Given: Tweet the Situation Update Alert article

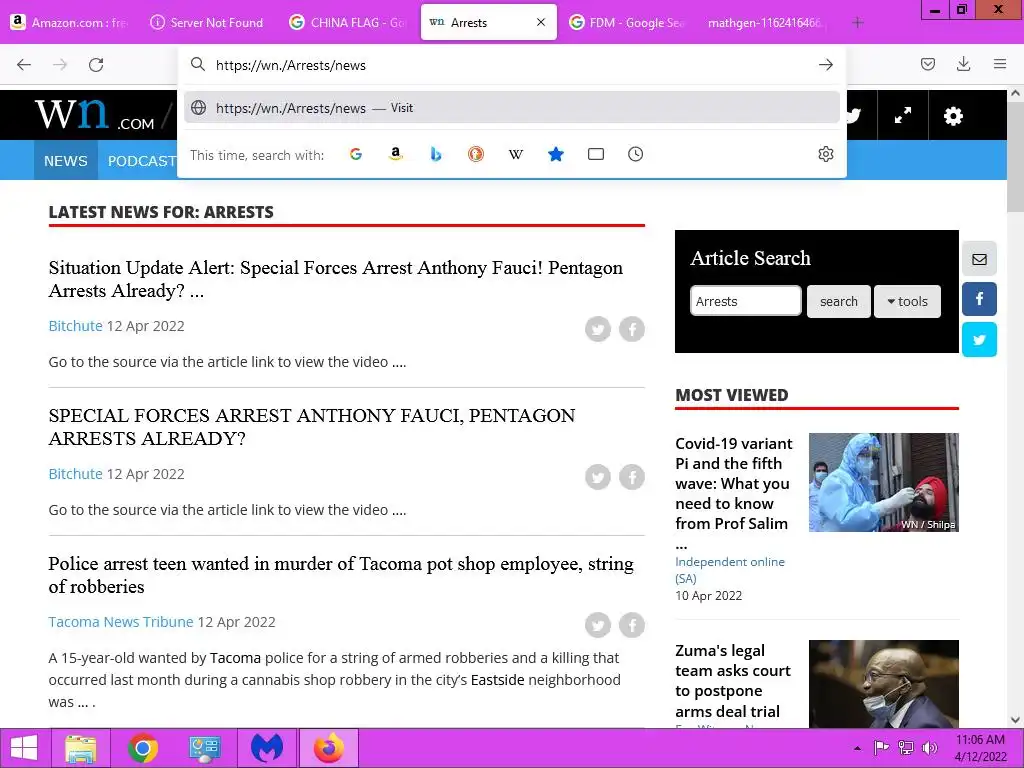Looking at the screenshot, I should click(x=598, y=329).
